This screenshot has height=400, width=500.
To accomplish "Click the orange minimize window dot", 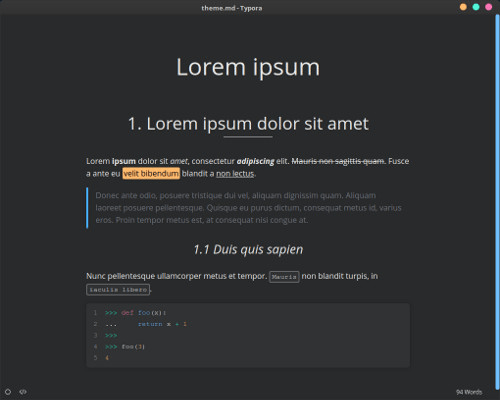I will [463, 7].
